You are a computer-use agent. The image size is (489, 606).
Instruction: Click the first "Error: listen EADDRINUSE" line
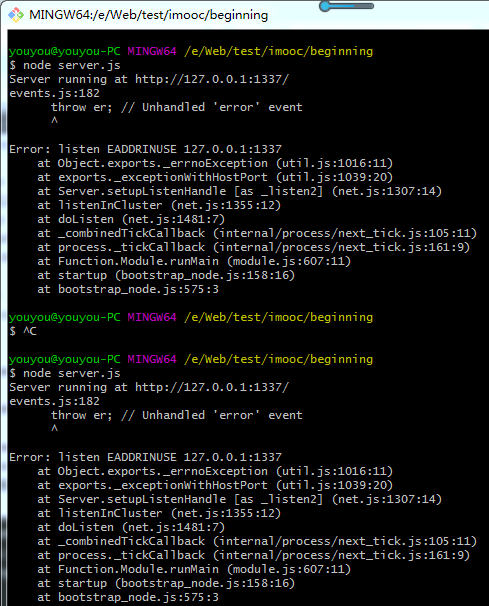145,149
